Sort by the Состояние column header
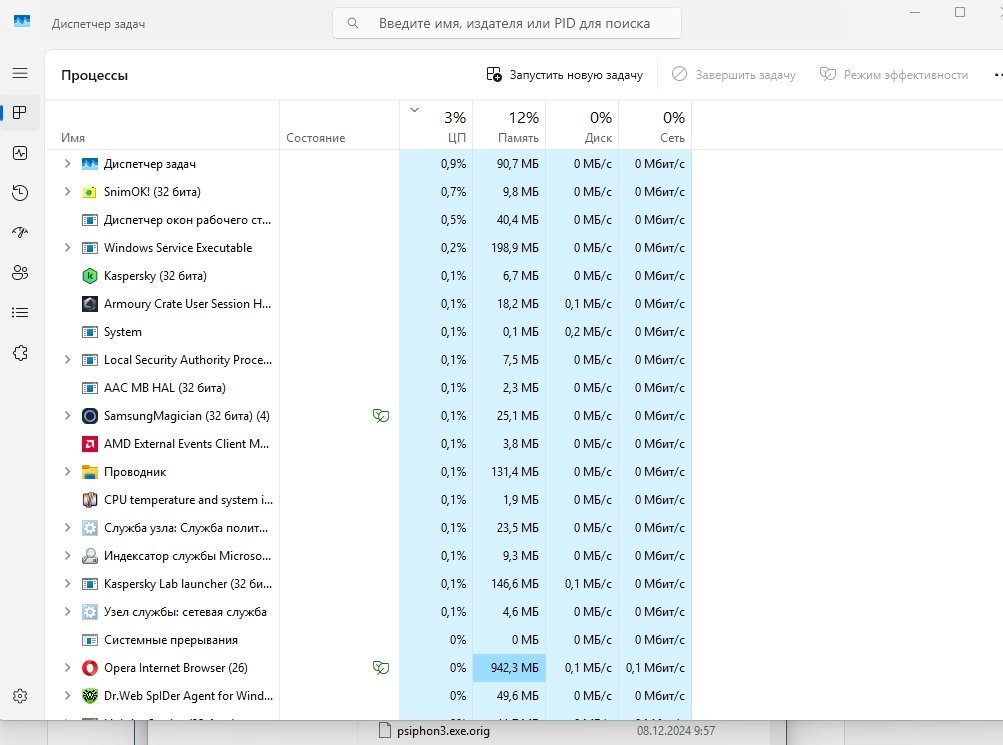 (x=340, y=125)
